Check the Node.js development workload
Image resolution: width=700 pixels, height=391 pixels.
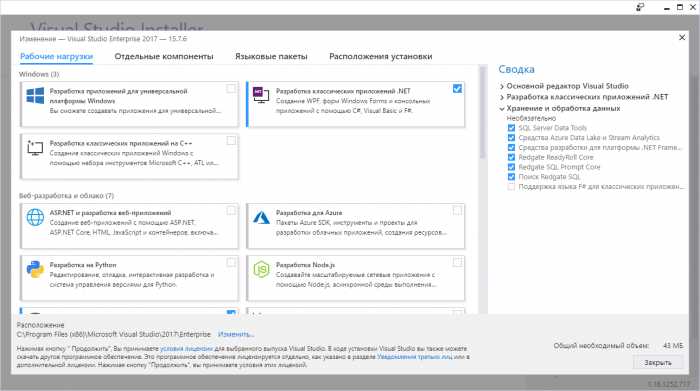457,262
